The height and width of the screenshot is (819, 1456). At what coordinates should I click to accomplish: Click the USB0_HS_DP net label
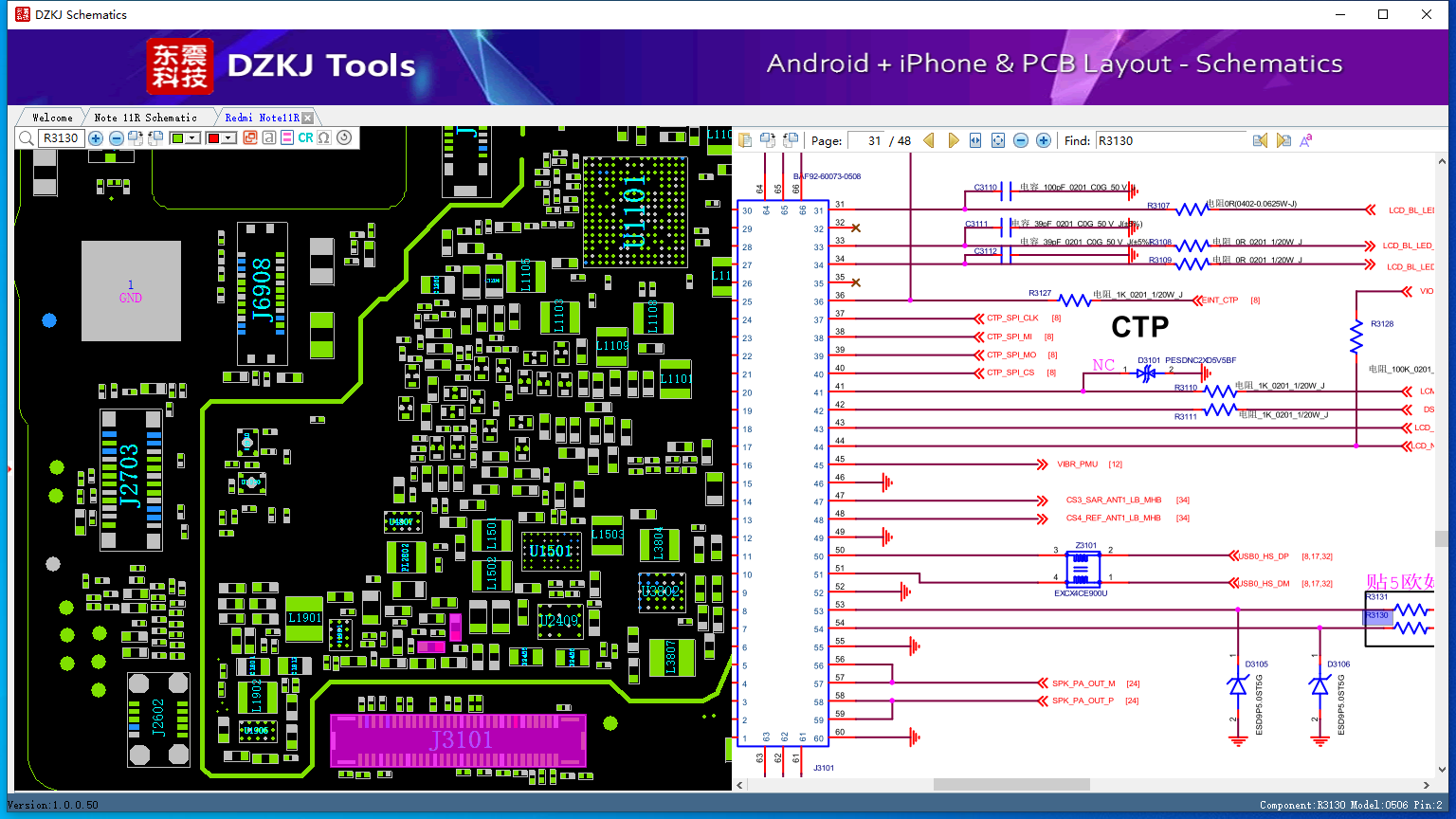tap(1264, 556)
